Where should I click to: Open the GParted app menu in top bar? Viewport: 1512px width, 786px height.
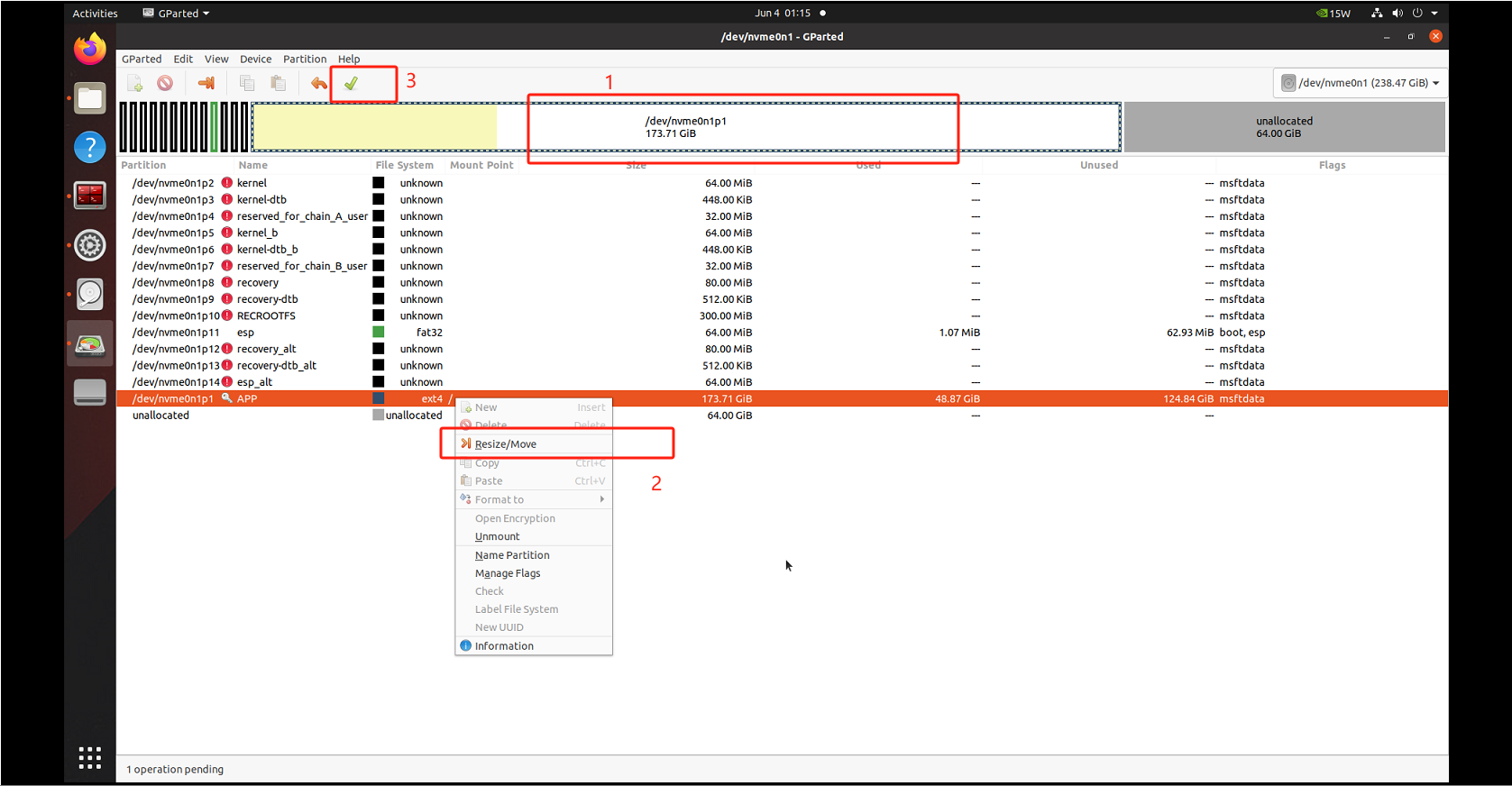click(x=177, y=14)
